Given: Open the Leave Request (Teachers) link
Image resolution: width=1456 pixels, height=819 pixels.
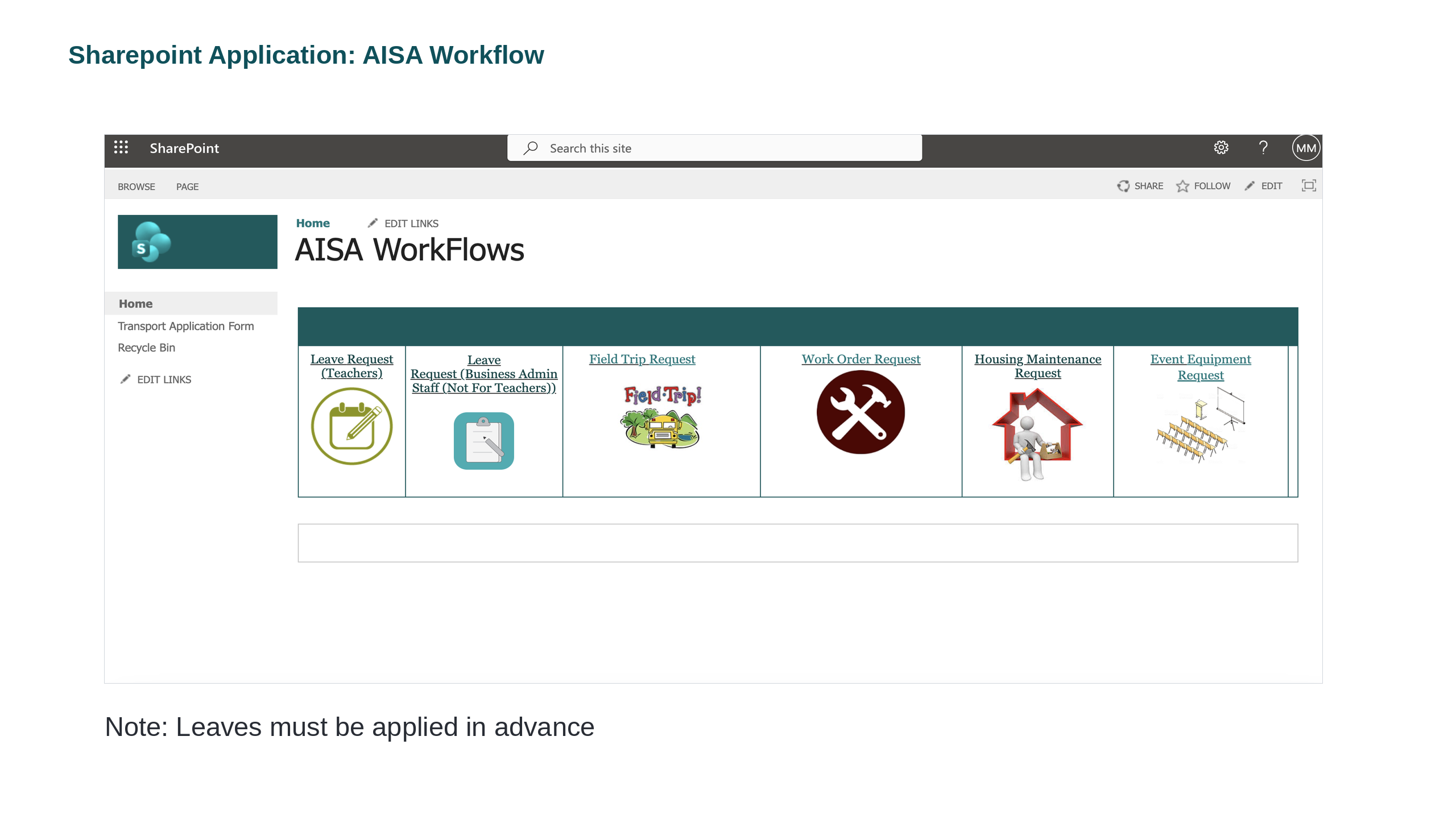Looking at the screenshot, I should (351, 366).
